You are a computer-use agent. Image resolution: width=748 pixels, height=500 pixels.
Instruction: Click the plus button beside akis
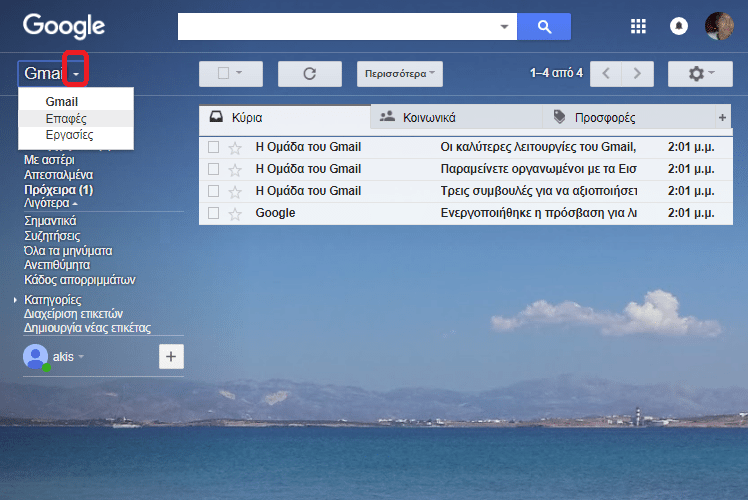click(x=171, y=356)
